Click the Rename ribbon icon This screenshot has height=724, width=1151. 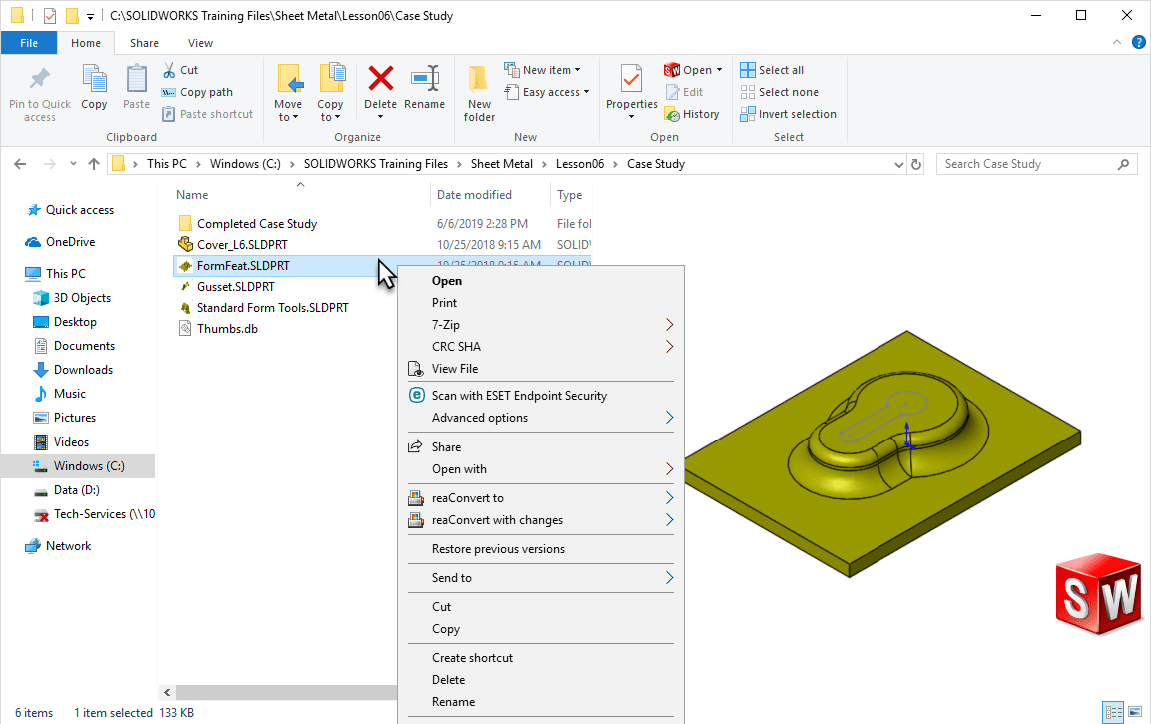tap(425, 79)
